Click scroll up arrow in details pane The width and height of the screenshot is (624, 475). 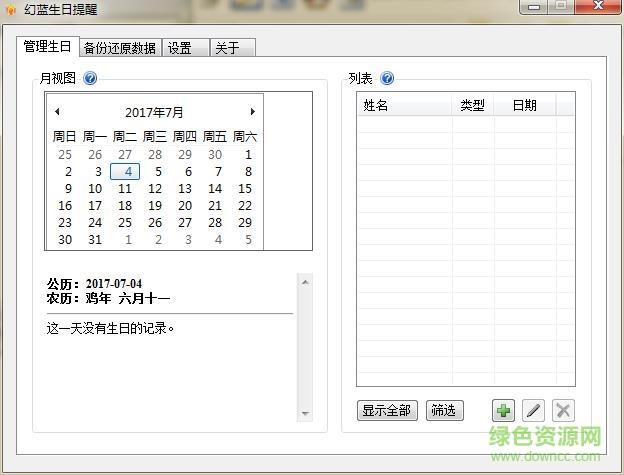305,282
